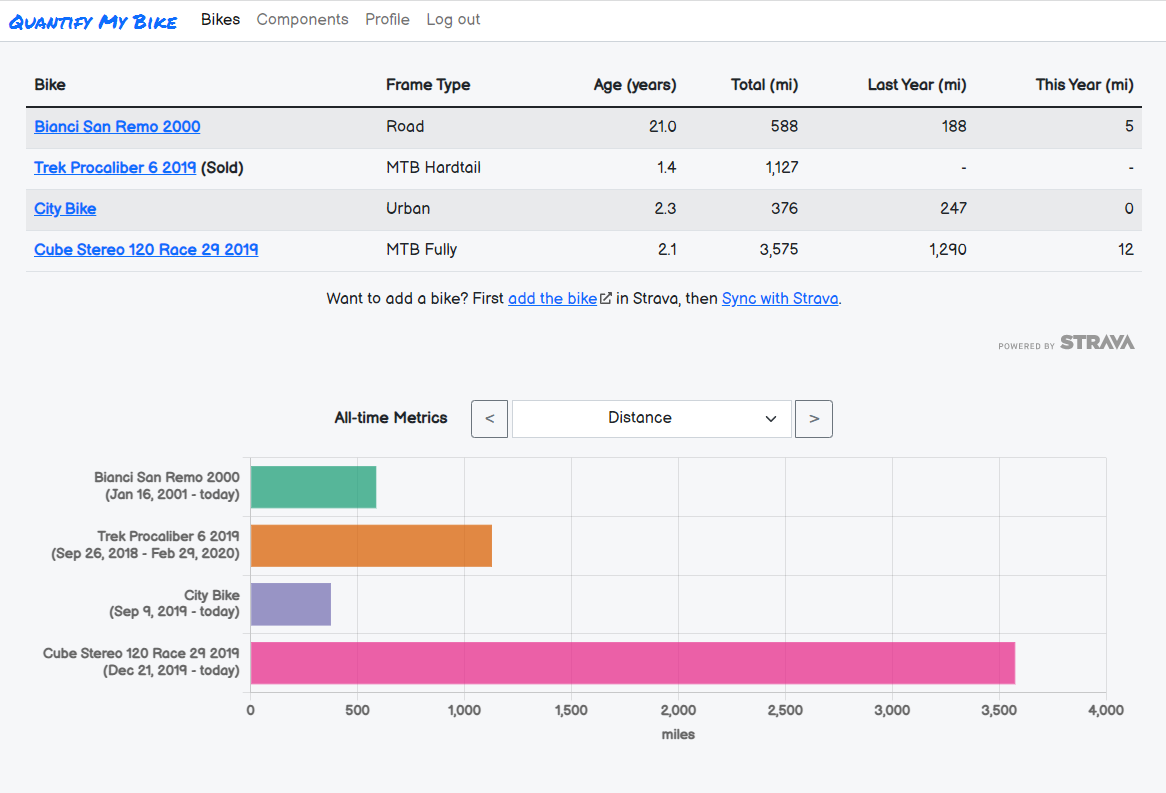This screenshot has width=1166, height=793.
Task: Click the pink Cube Stereo bar
Action: pos(633,663)
